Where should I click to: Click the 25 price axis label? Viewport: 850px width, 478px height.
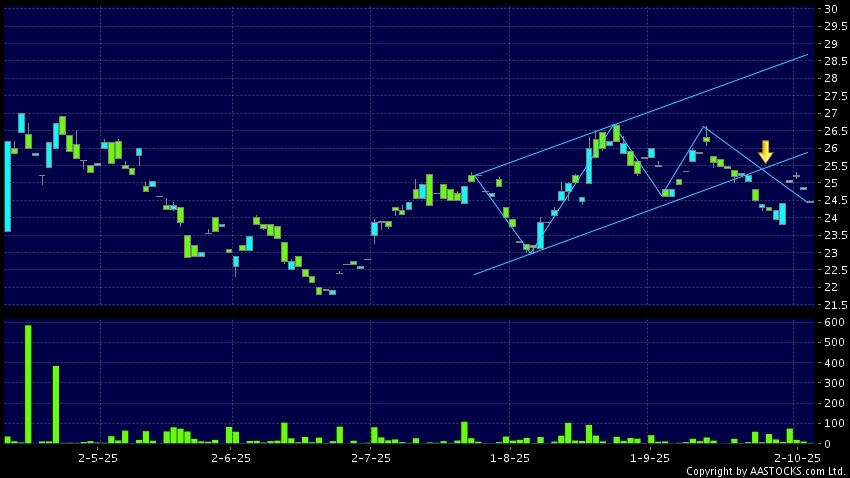pyautogui.click(x=830, y=183)
